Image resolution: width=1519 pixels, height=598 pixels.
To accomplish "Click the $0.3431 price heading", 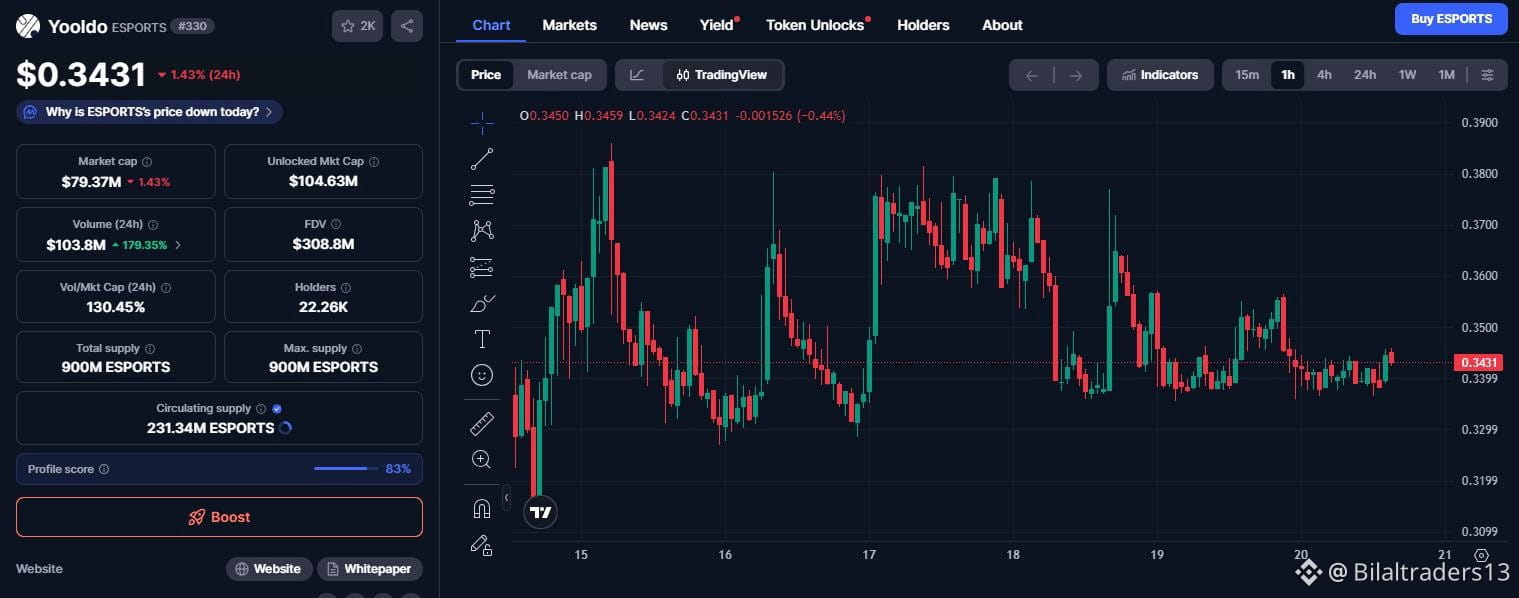I will pyautogui.click(x=81, y=75).
